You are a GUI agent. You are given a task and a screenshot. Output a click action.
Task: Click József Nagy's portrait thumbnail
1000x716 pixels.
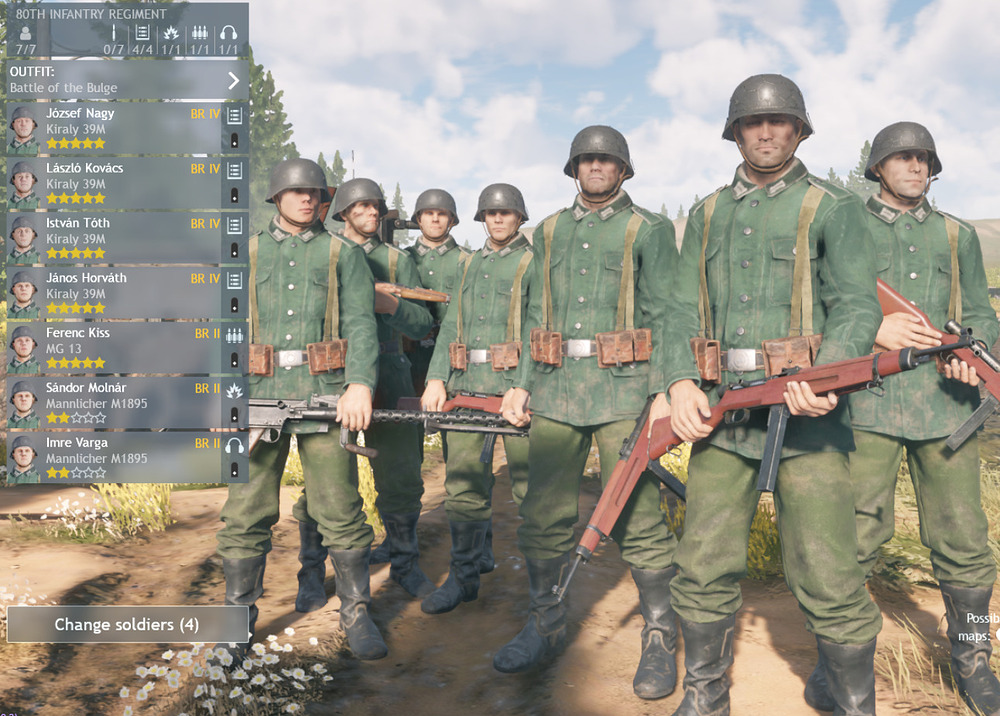click(24, 130)
